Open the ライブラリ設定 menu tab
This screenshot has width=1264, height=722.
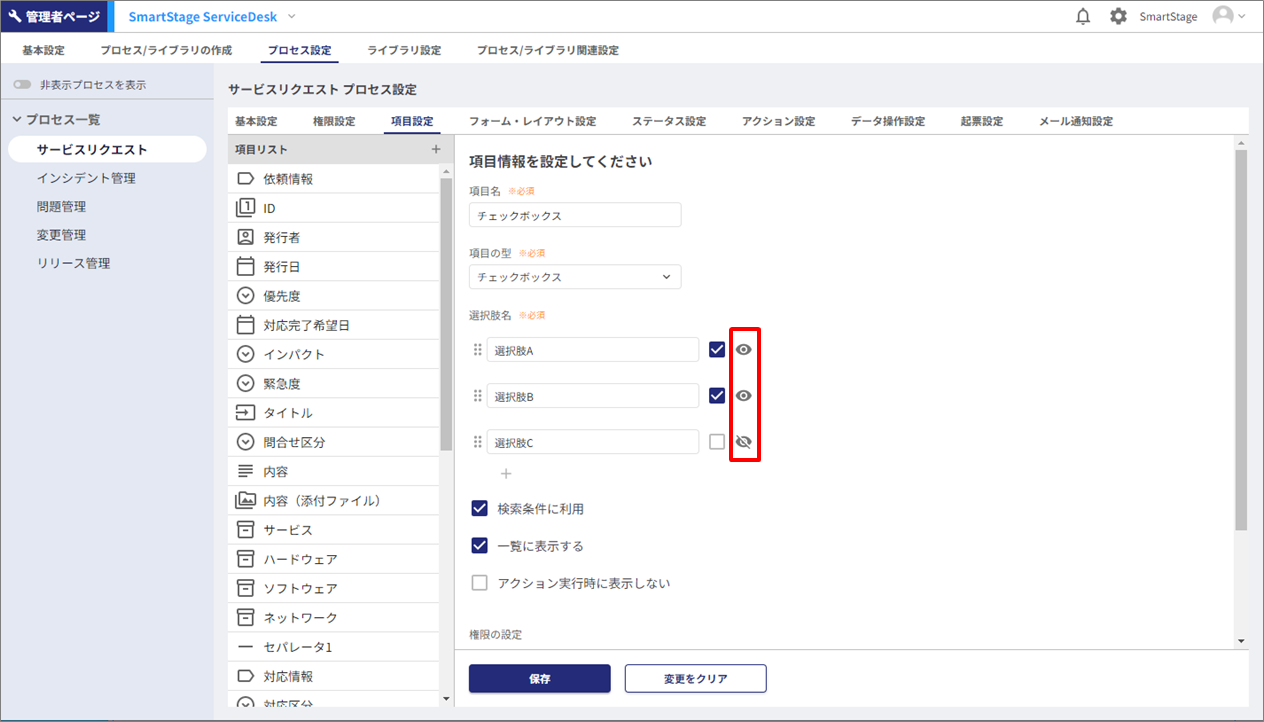point(404,50)
